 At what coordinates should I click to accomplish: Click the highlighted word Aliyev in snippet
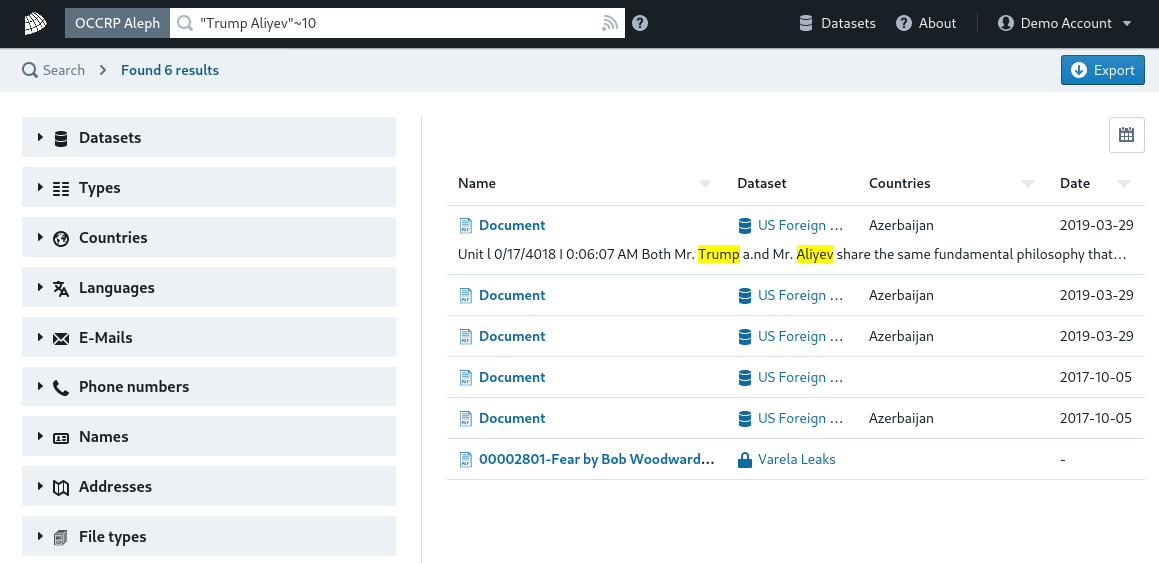tap(815, 255)
